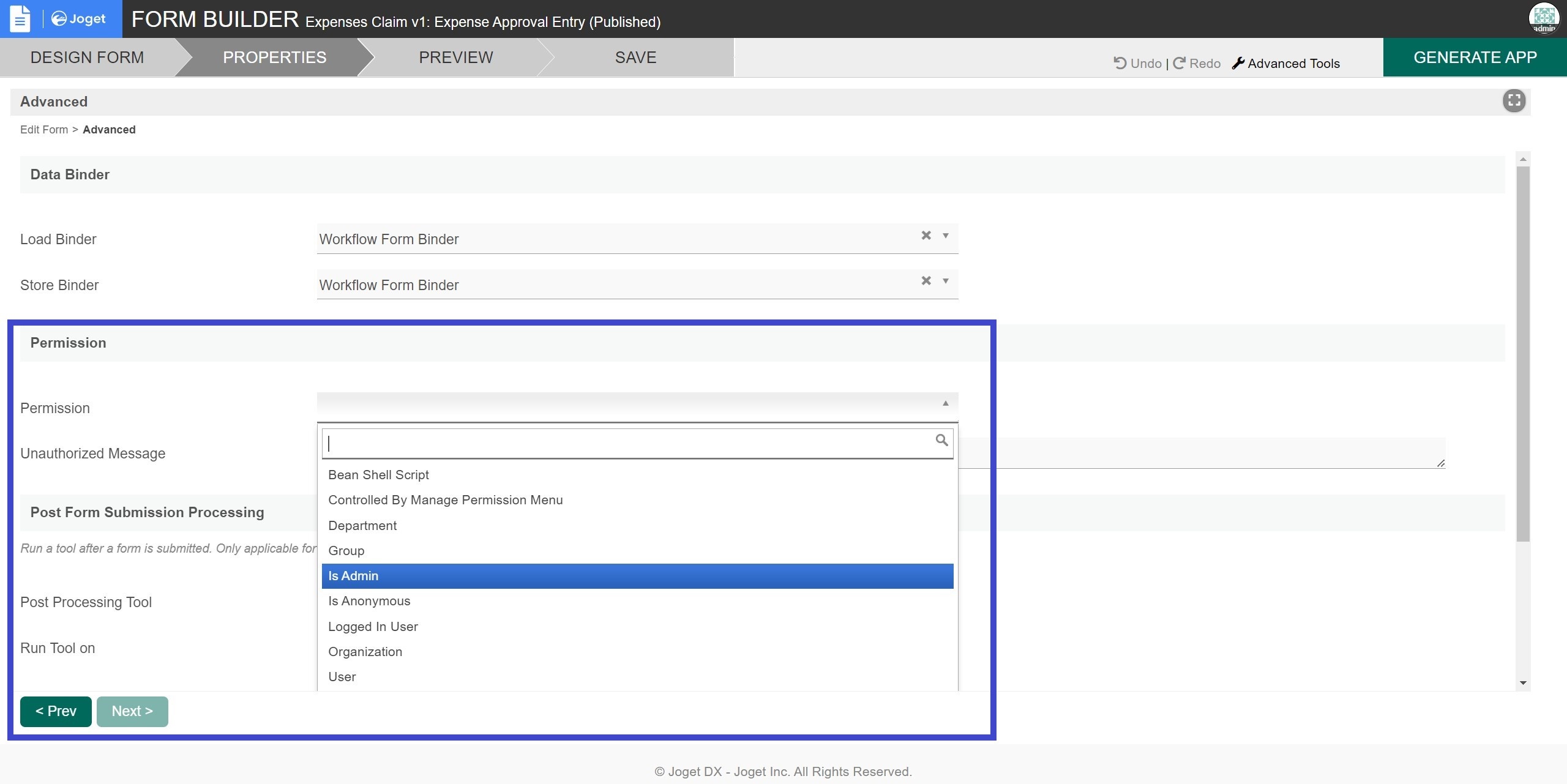The height and width of the screenshot is (784, 1567).
Task: Choose Logged In User option
Action: (373, 627)
